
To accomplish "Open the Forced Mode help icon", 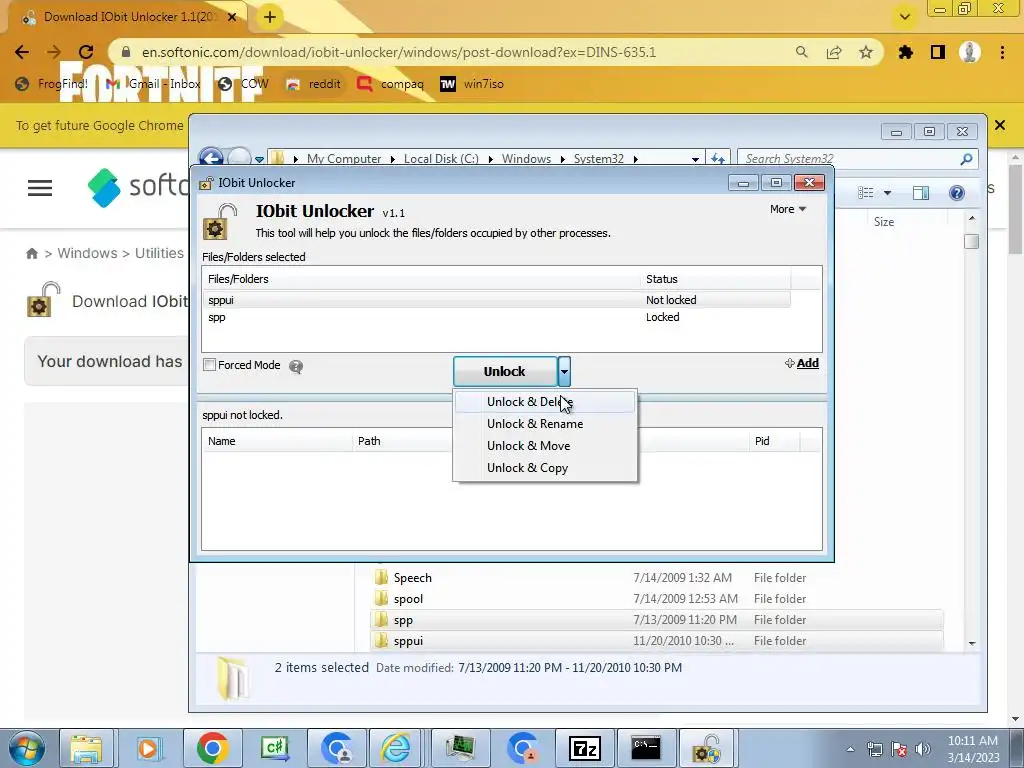I will [x=296, y=366].
